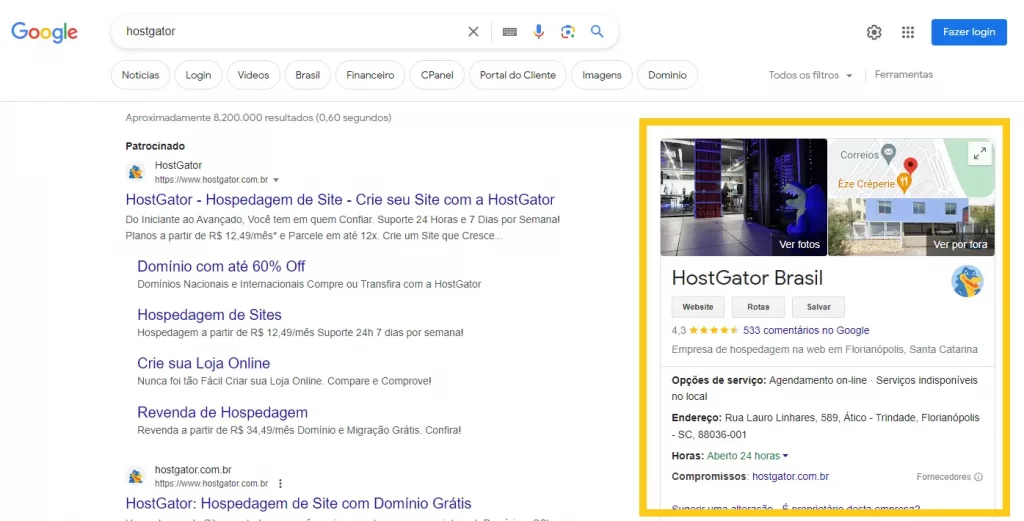This screenshot has height=521, width=1024.
Task: Open the Google apps grid icon
Action: click(908, 32)
